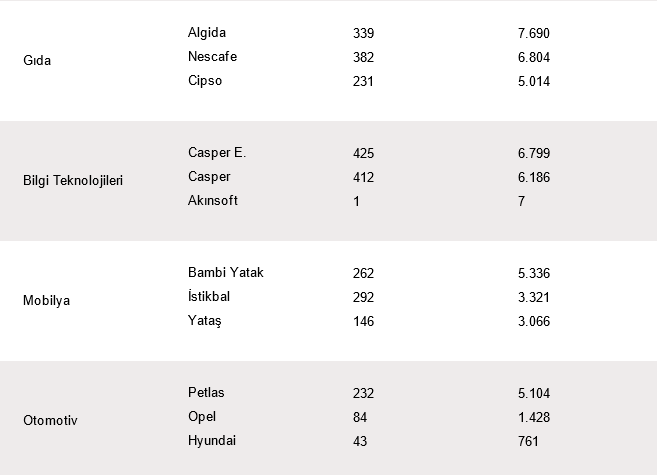Select the Bambi Yatak brand entry
This screenshot has width=657, height=475.
coord(226,273)
